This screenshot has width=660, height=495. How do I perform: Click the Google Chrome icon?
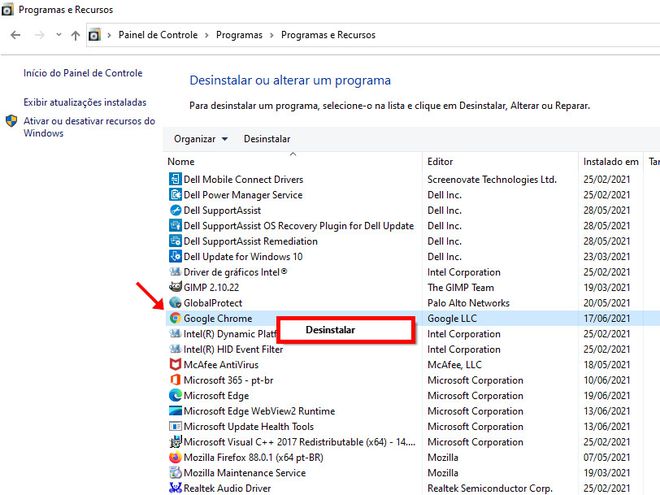(x=175, y=318)
